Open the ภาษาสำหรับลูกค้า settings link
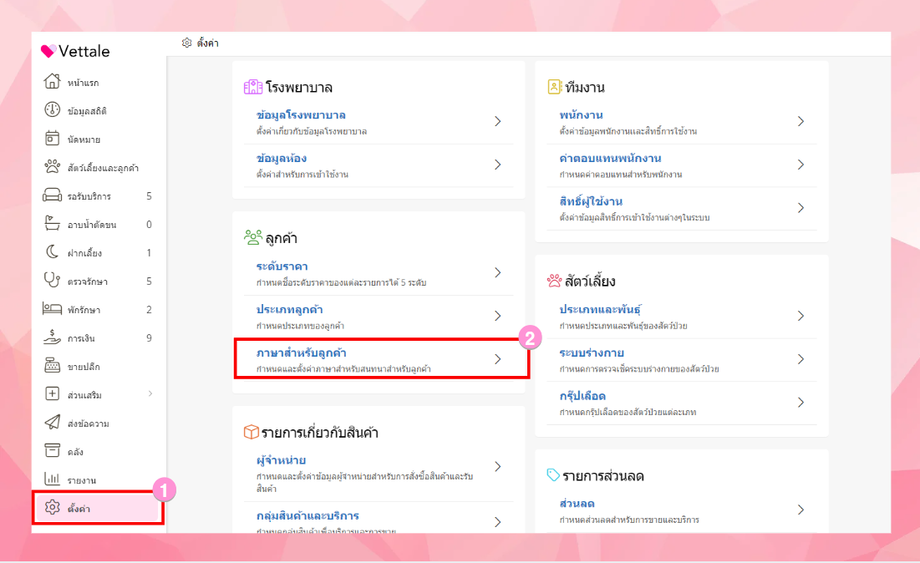 [302, 352]
